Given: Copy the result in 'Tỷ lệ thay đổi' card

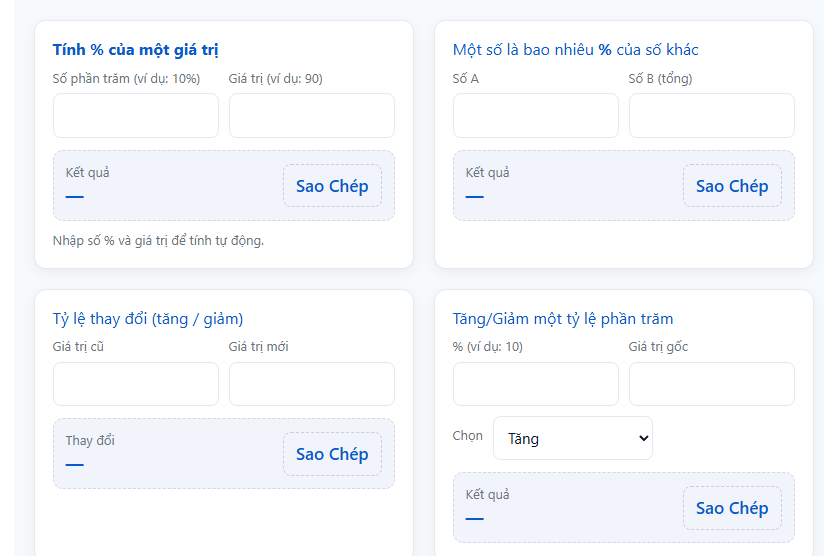Looking at the screenshot, I should (x=332, y=454).
